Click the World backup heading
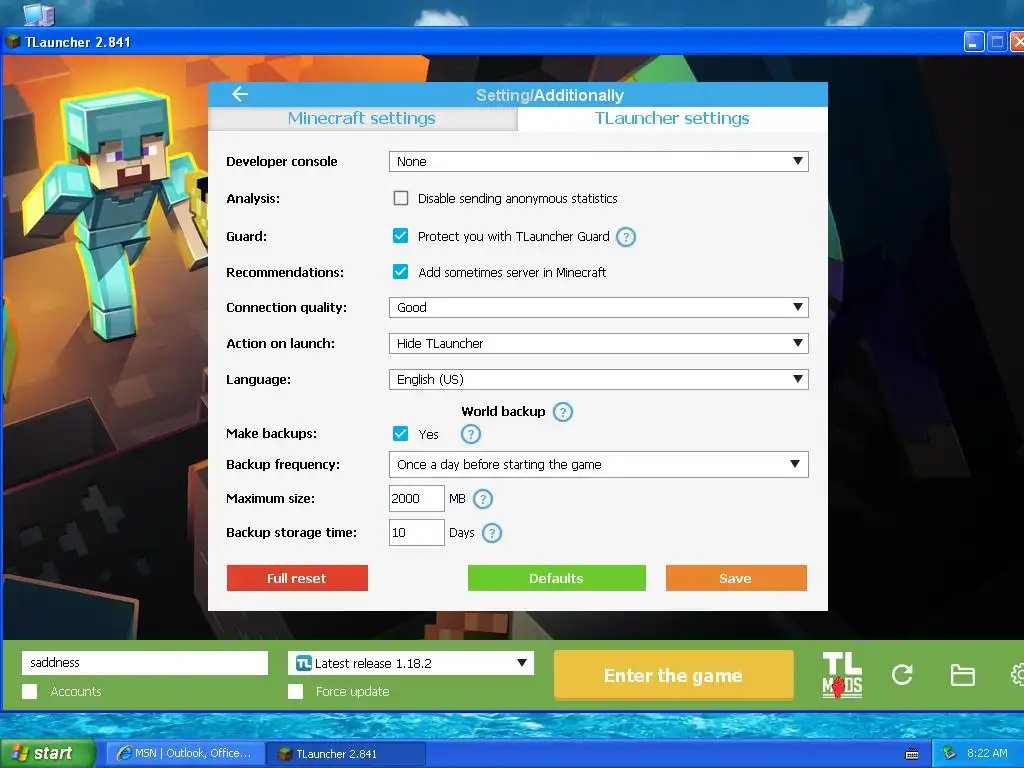The image size is (1024, 768). (x=503, y=411)
